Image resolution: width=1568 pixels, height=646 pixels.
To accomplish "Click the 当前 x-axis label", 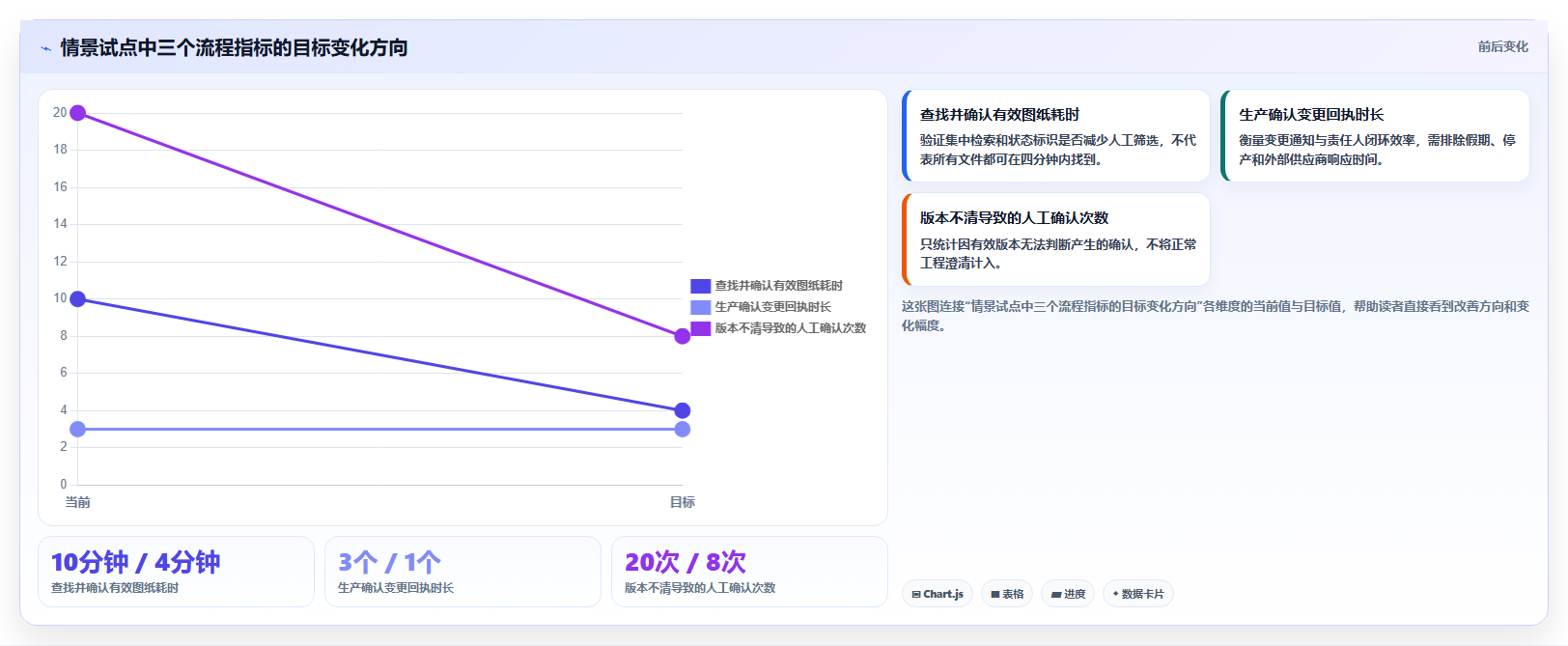I will tap(77, 502).
